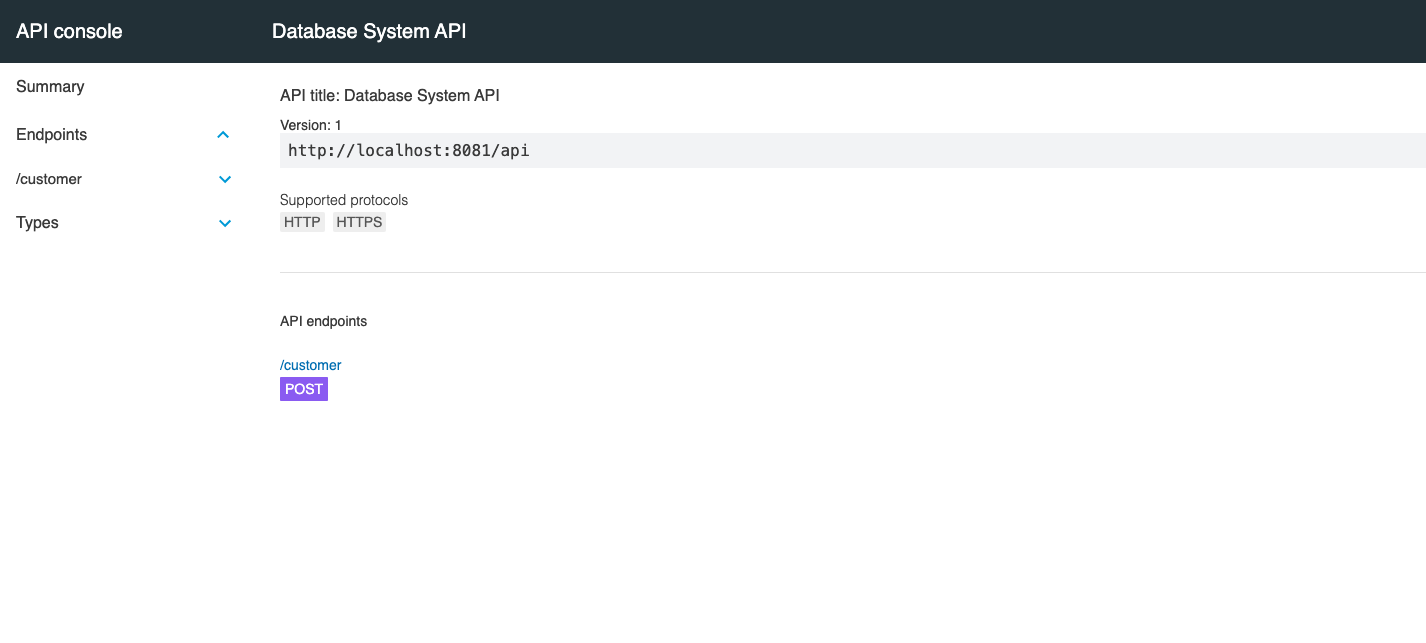Viewport: 1426px width, 643px height.
Task: Click the HTTPS protocol badge
Action: click(359, 222)
